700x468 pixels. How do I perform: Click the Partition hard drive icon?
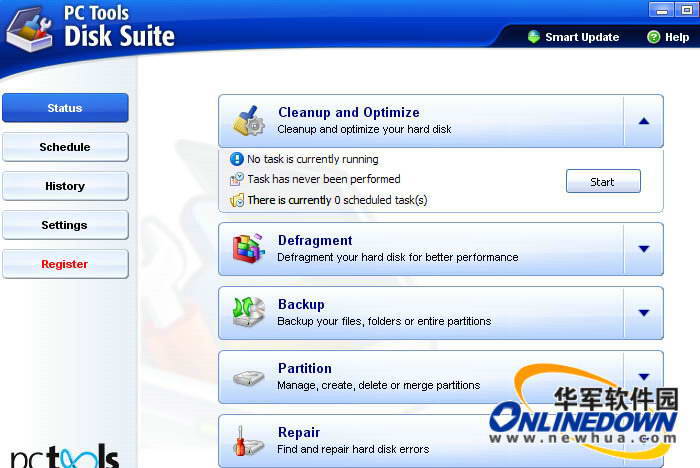coord(249,378)
